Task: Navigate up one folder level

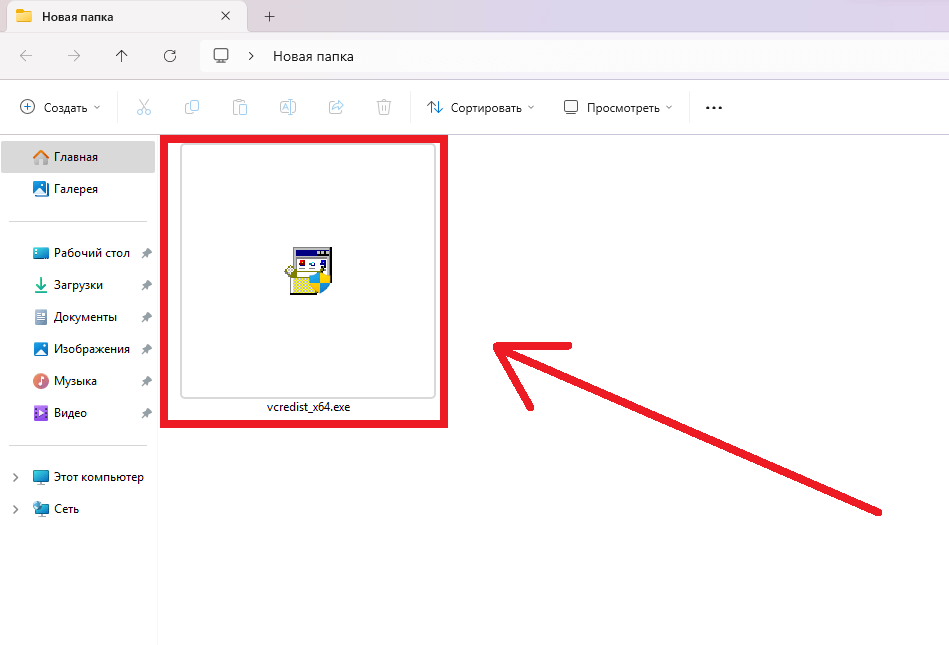Action: (122, 56)
